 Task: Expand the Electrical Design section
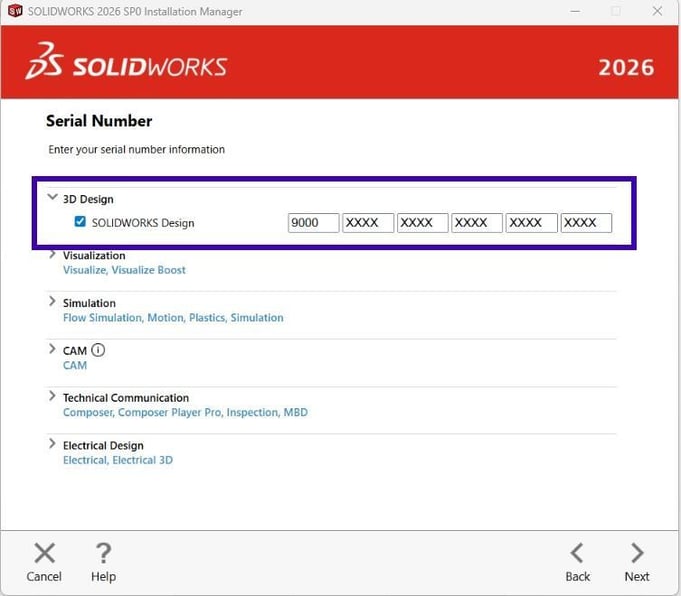[x=52, y=444]
